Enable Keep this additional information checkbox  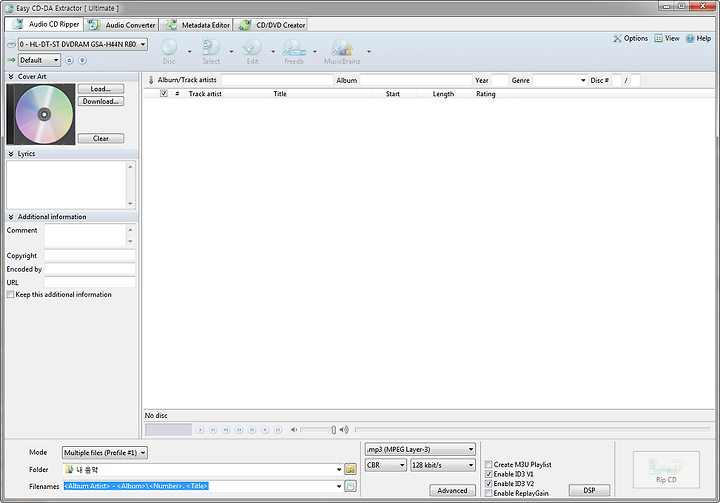tap(10, 294)
